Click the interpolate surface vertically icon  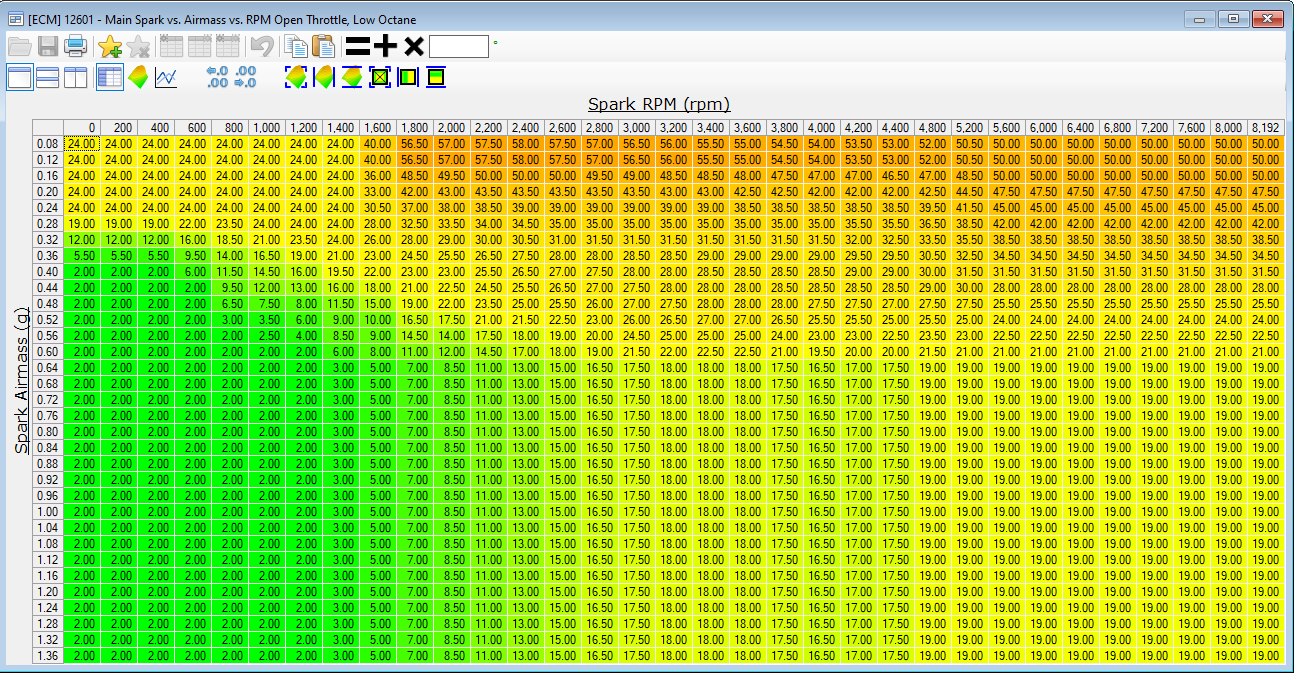pos(351,77)
